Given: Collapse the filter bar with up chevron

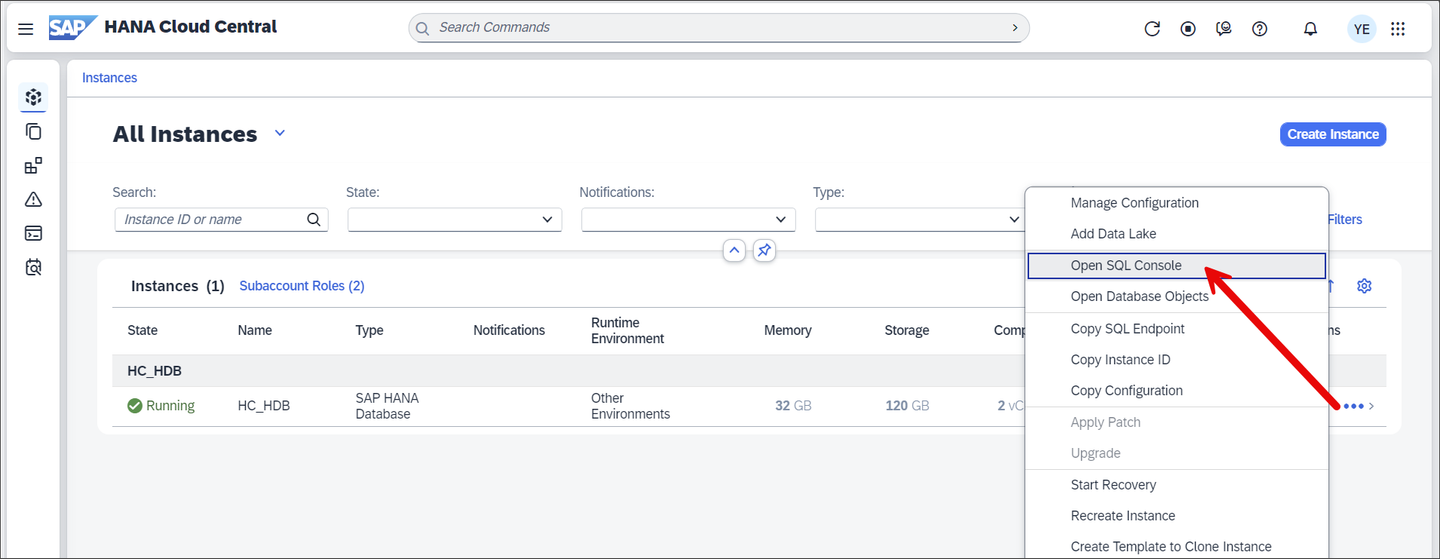Looking at the screenshot, I should tap(734, 251).
